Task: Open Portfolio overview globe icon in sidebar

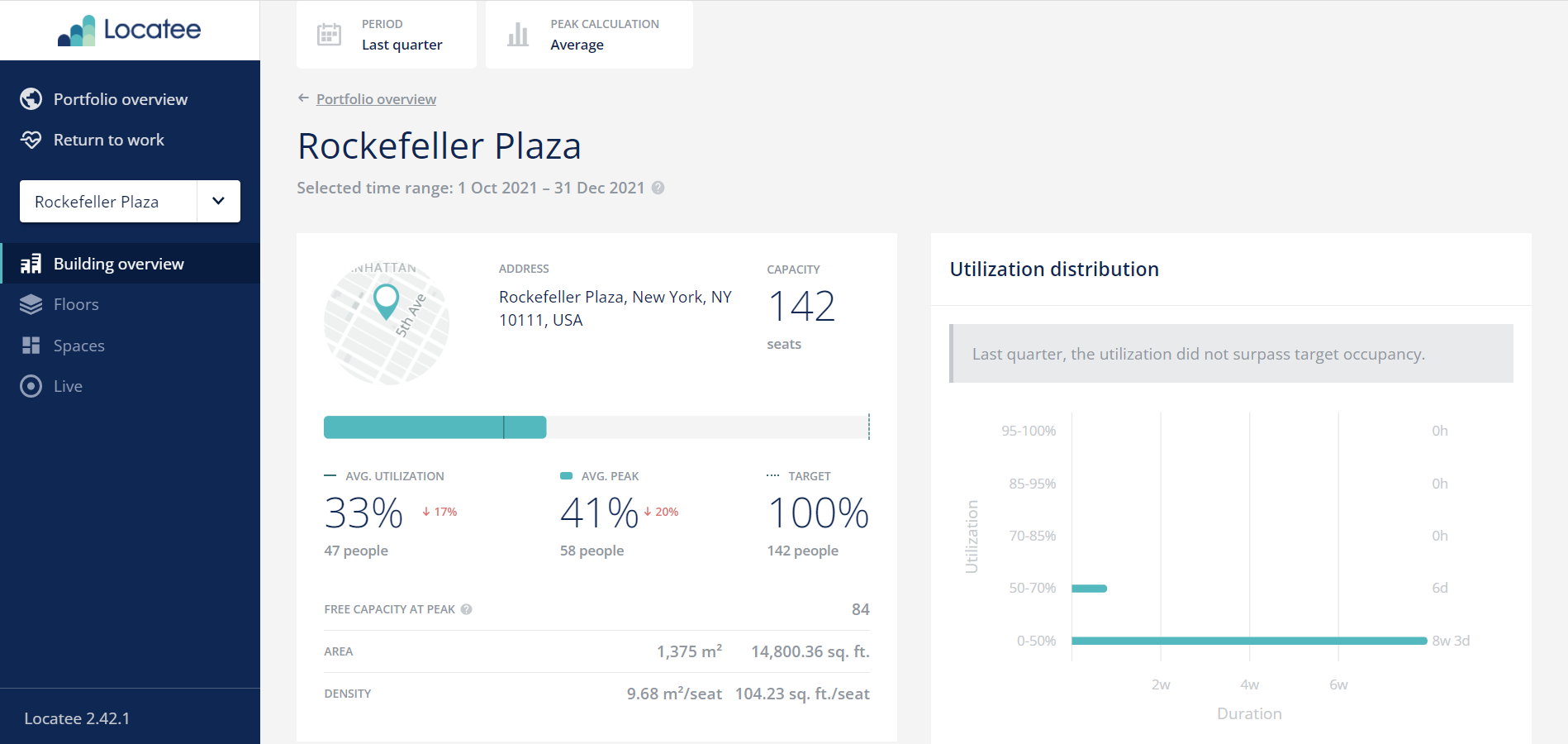Action: [x=31, y=99]
